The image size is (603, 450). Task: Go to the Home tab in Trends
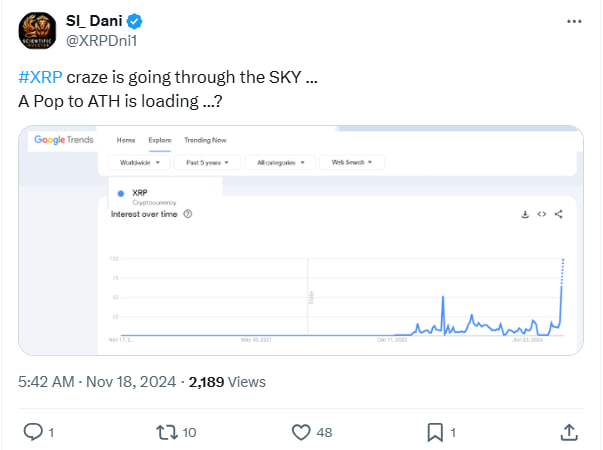pos(126,140)
